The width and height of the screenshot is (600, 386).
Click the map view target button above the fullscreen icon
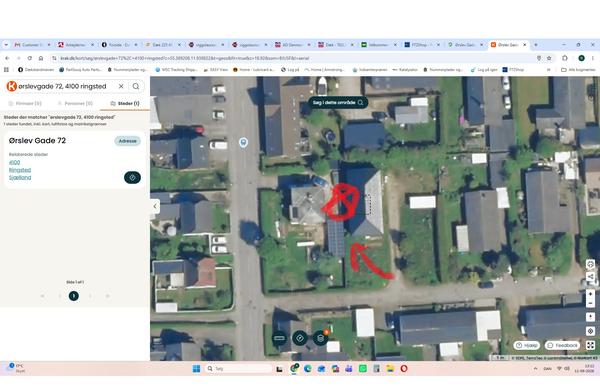point(590,331)
